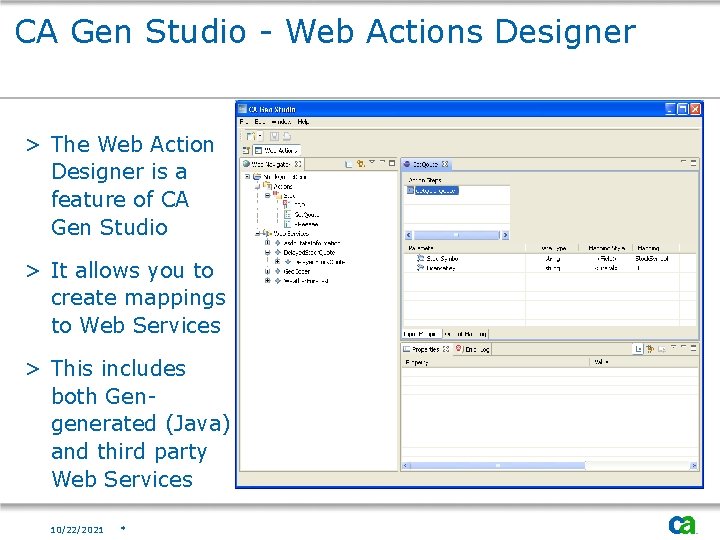Close the Web Navigator view tab
Screen dimensions: 720x540
tap(298, 164)
